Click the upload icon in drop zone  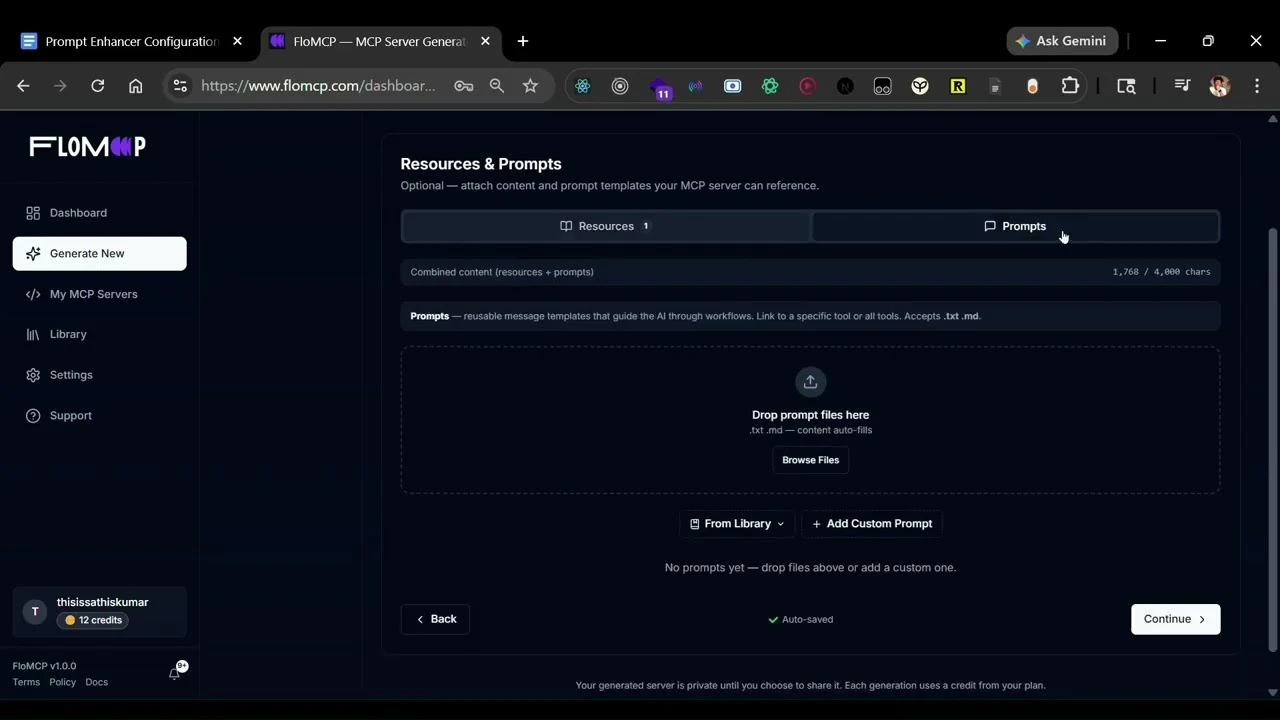pos(810,382)
